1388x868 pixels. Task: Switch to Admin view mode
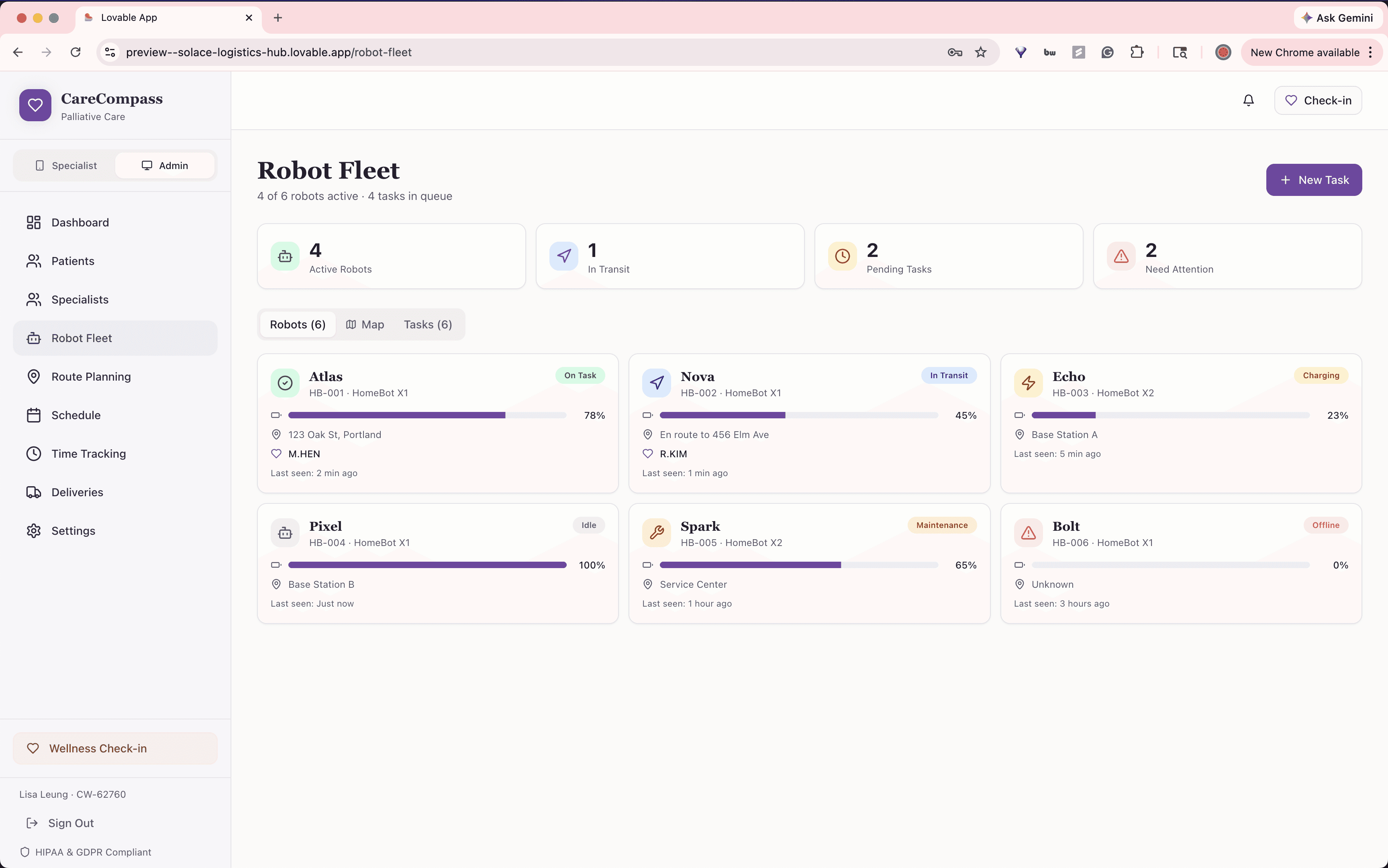[x=165, y=165]
